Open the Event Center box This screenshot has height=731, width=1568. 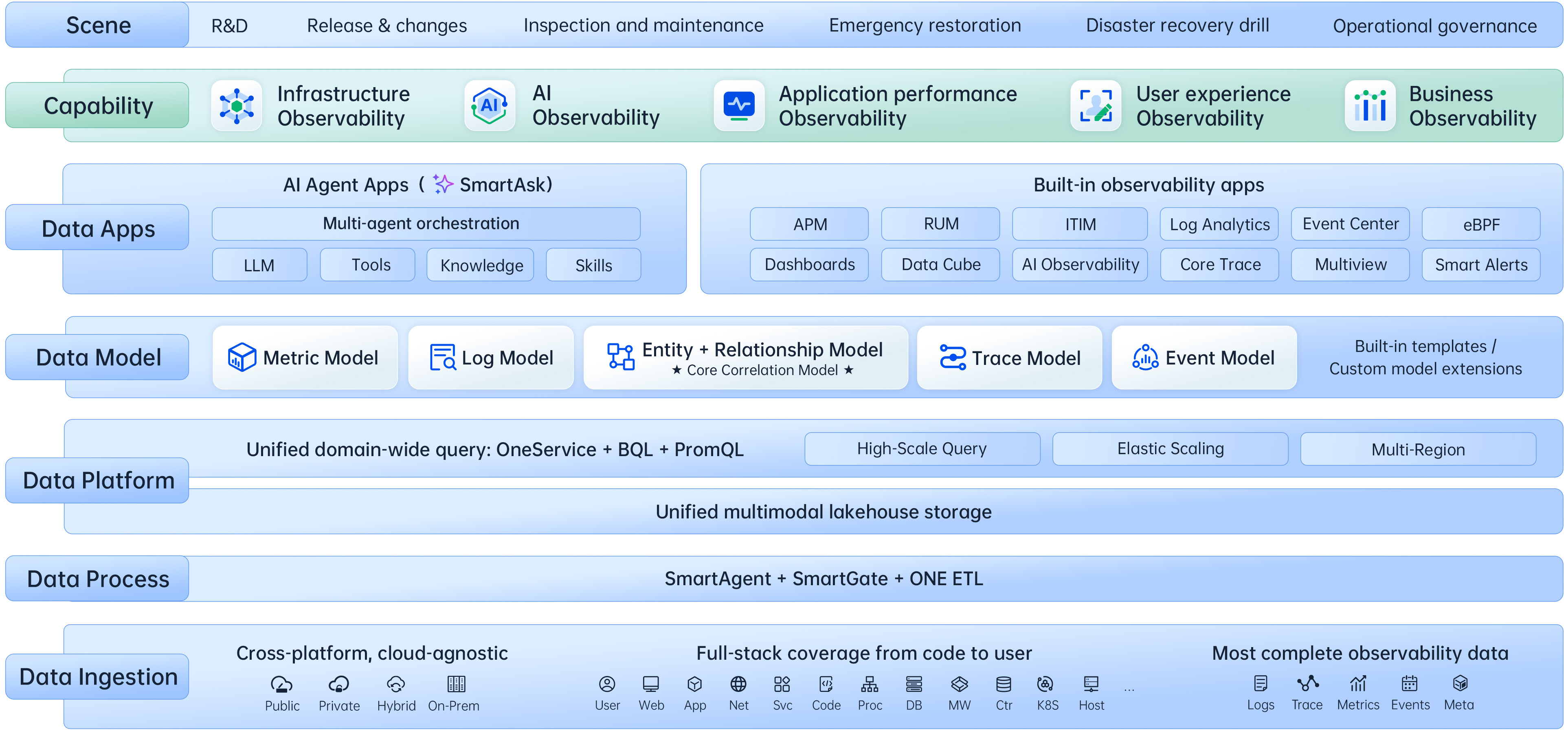pyautogui.click(x=1350, y=224)
